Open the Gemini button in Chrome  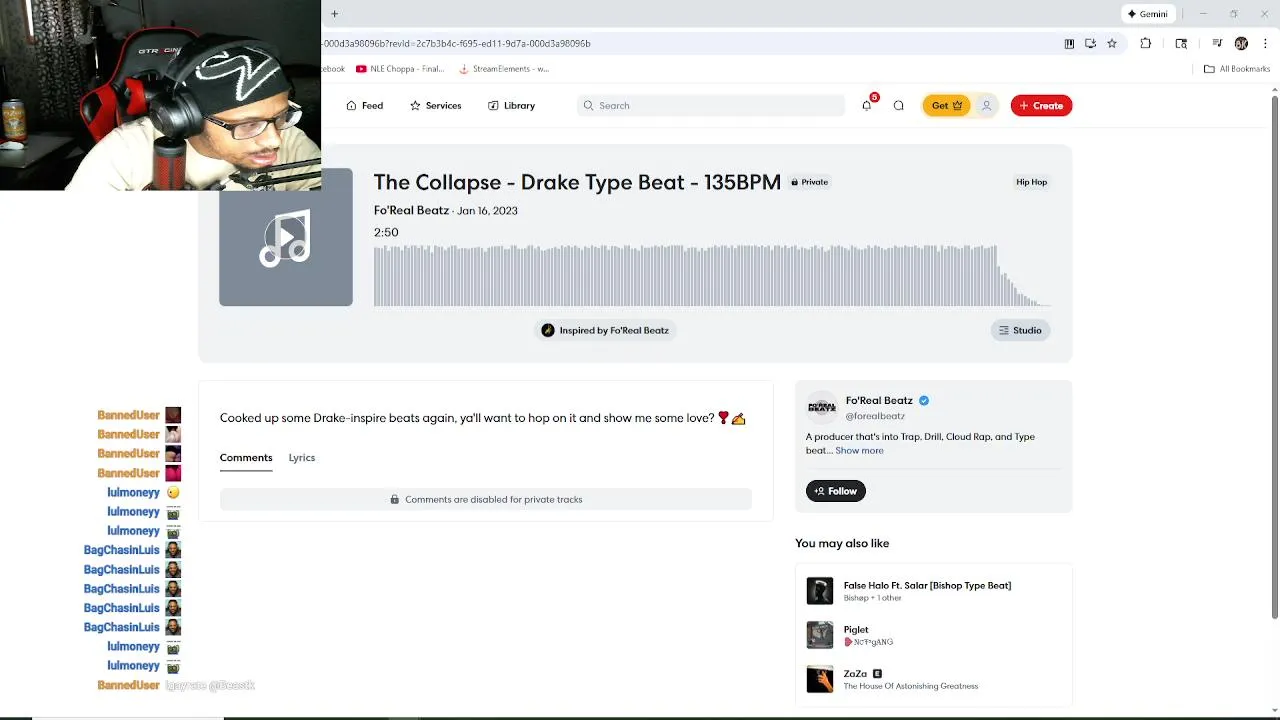coord(1147,14)
